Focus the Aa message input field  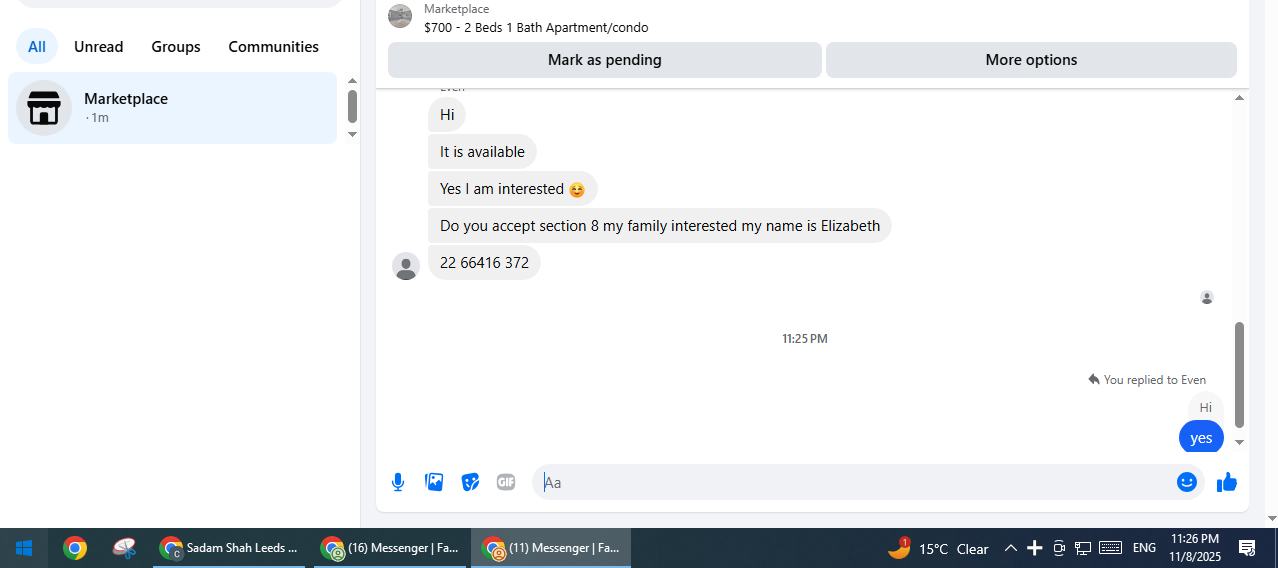coord(855,482)
